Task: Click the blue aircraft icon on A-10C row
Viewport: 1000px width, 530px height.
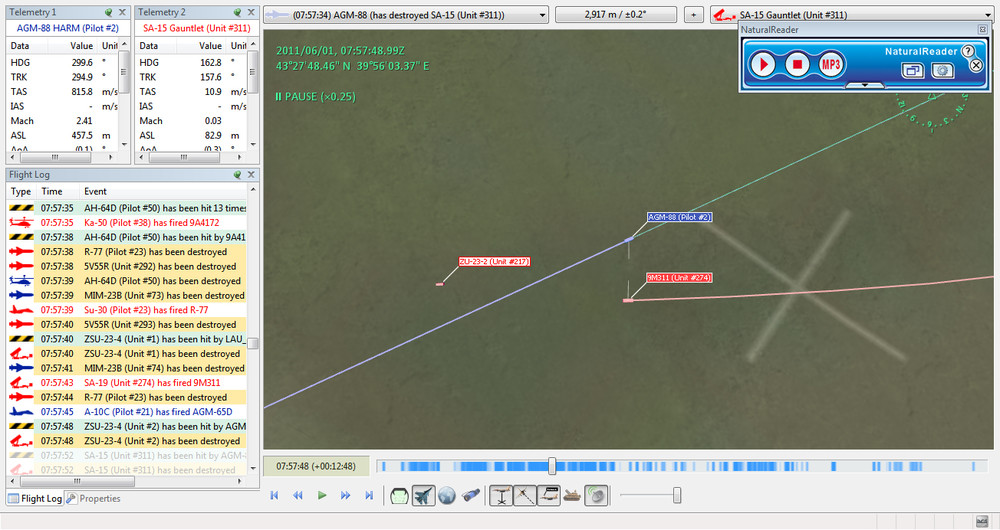Action: click(x=21, y=411)
